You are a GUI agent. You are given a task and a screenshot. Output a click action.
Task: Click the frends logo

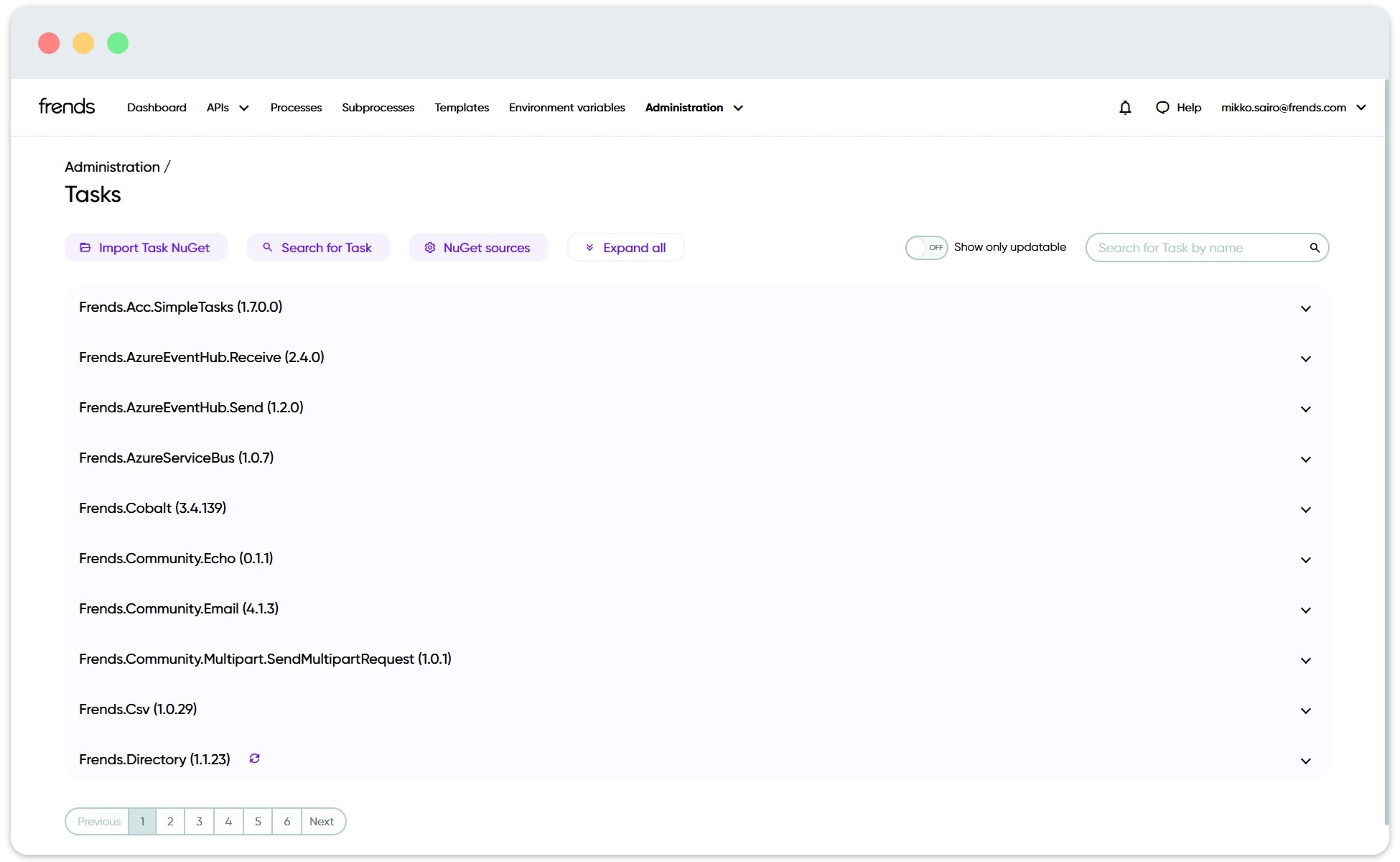click(67, 107)
